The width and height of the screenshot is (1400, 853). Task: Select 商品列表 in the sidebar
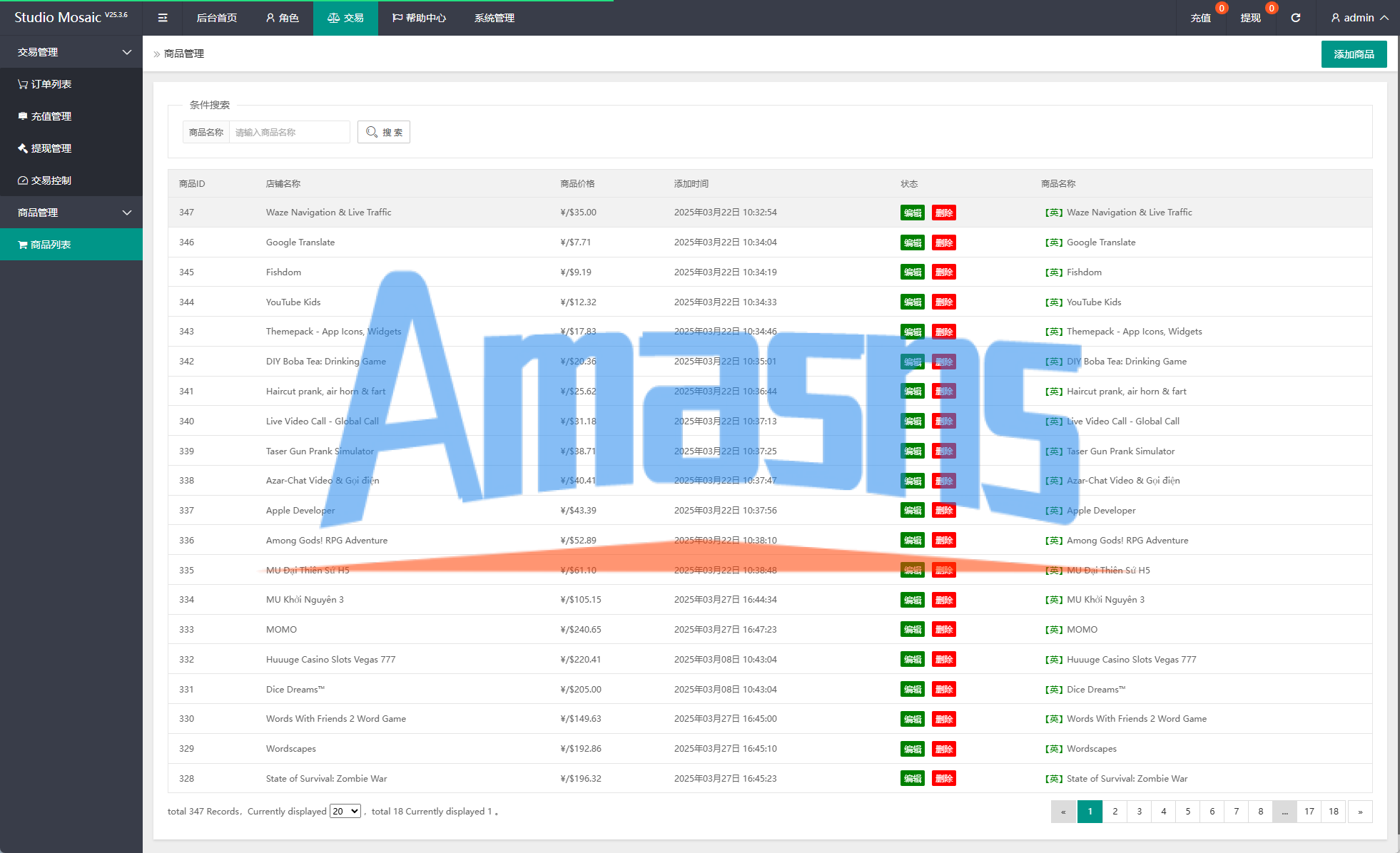(x=44, y=245)
